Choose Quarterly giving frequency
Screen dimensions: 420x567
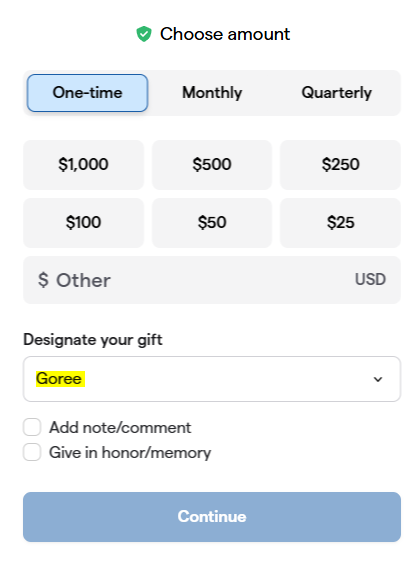[336, 93]
